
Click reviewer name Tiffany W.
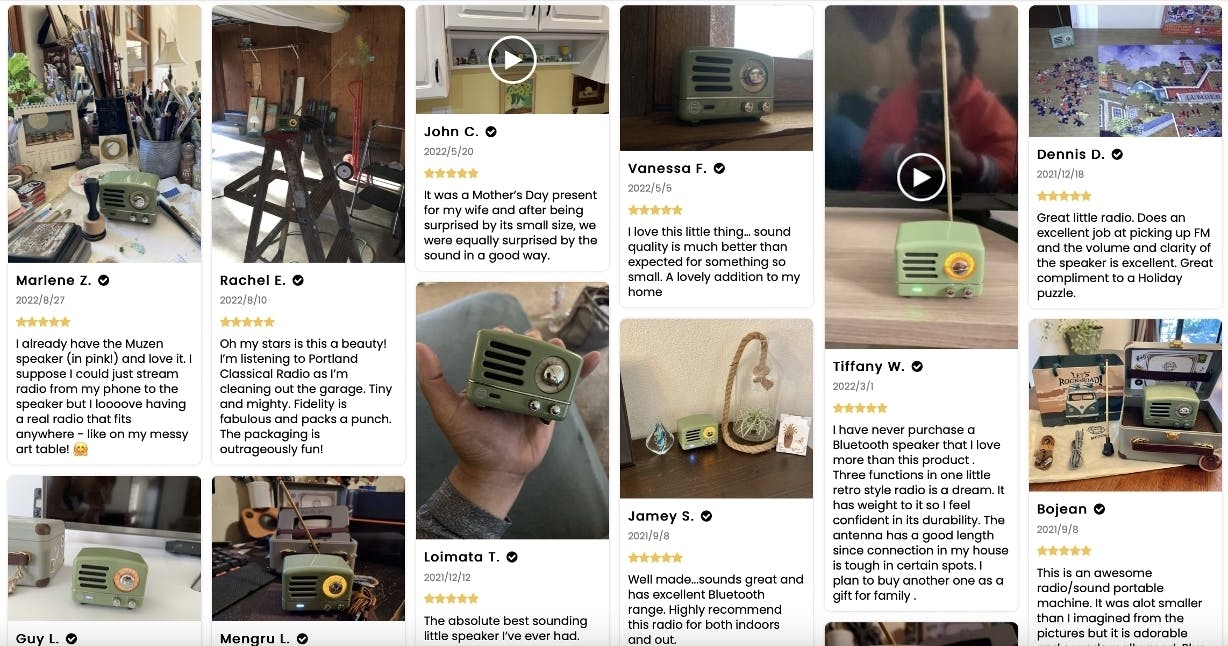868,367
